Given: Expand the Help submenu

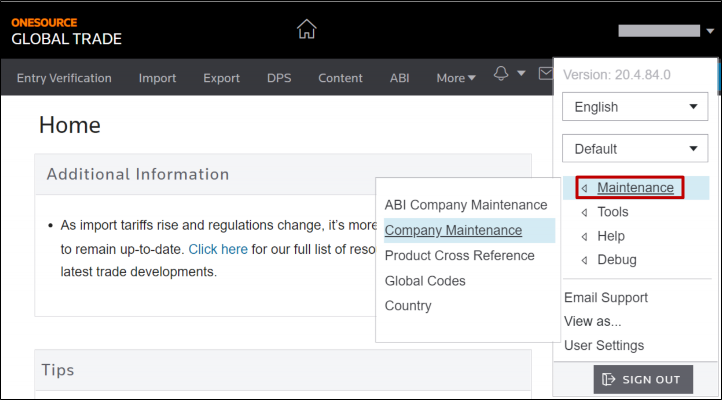Looking at the screenshot, I should click(610, 236).
